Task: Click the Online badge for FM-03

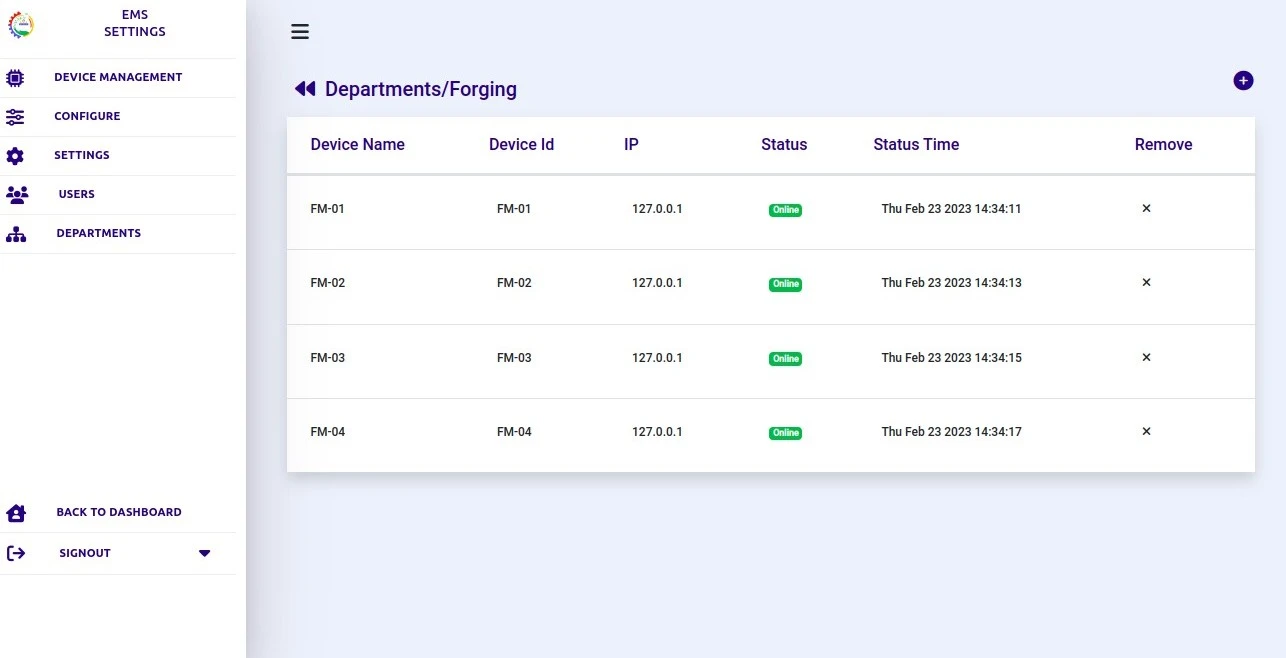Action: (x=785, y=359)
